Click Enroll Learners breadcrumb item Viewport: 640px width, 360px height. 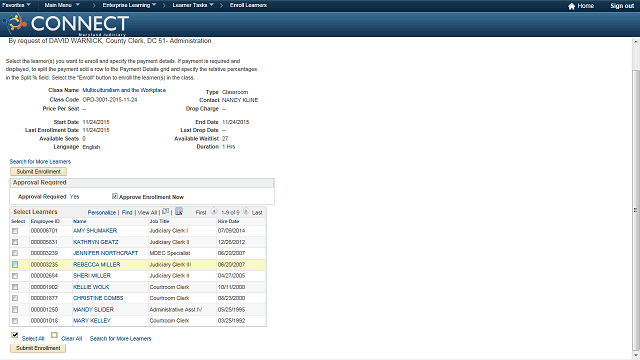tap(248, 5)
